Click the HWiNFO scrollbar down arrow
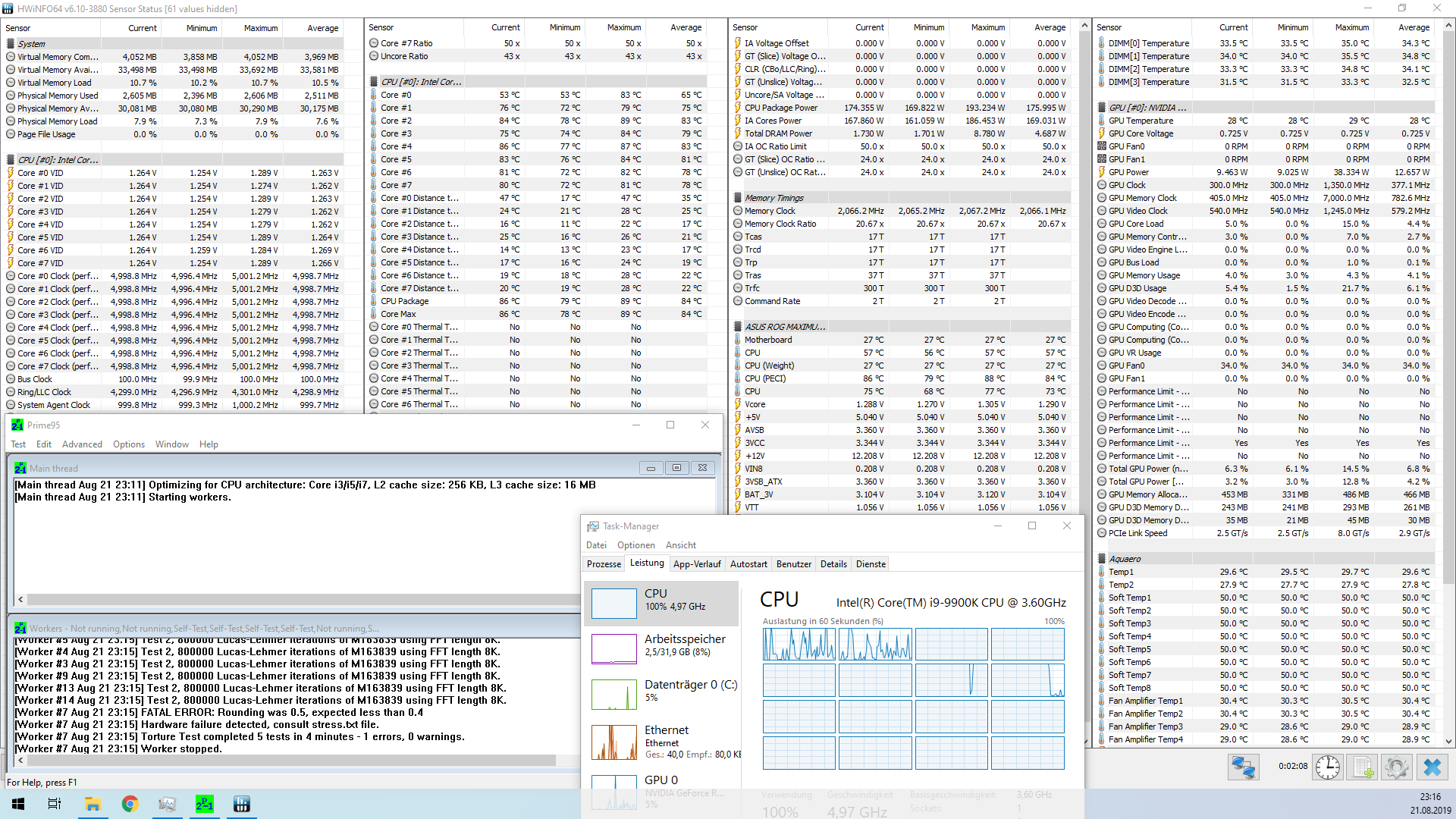This screenshot has width=1456, height=819. point(1449,741)
